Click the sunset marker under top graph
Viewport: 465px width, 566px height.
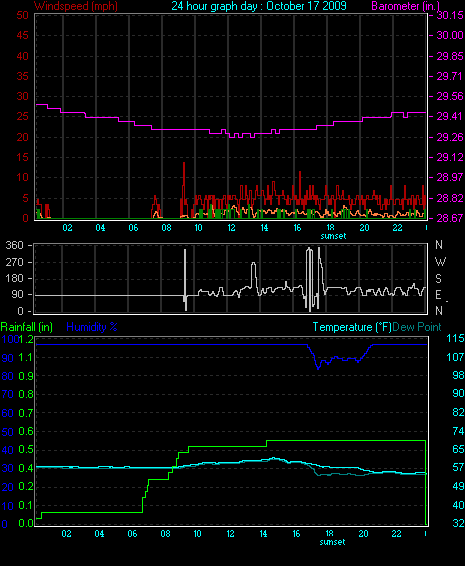point(333,236)
